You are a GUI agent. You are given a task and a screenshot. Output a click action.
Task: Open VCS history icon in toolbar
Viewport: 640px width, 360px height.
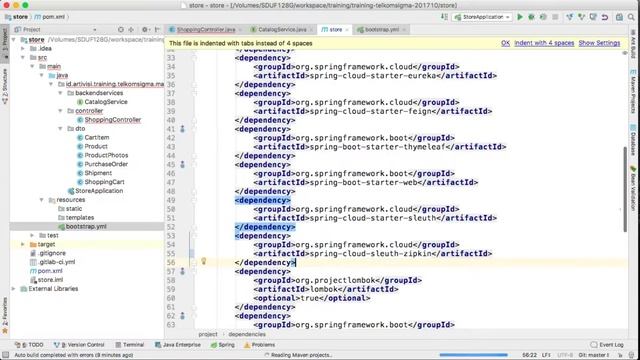coord(593,17)
